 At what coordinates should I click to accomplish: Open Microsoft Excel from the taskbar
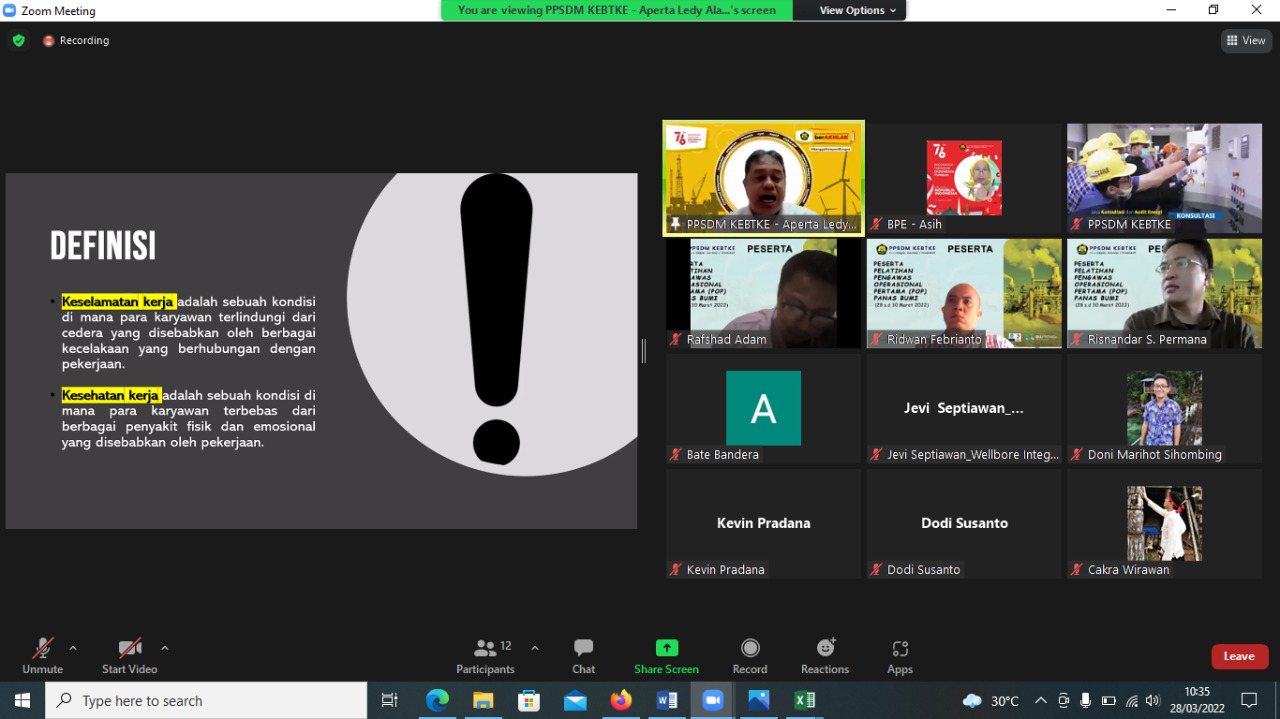(804, 700)
